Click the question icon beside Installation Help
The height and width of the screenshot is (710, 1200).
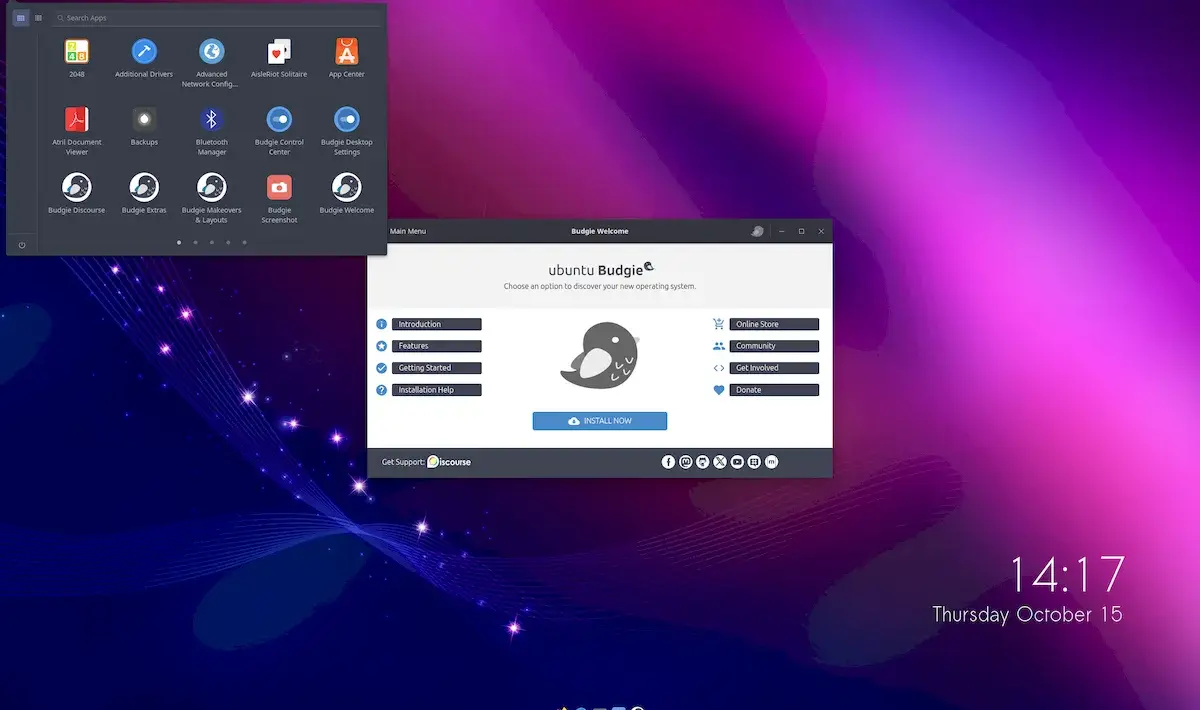tap(381, 390)
